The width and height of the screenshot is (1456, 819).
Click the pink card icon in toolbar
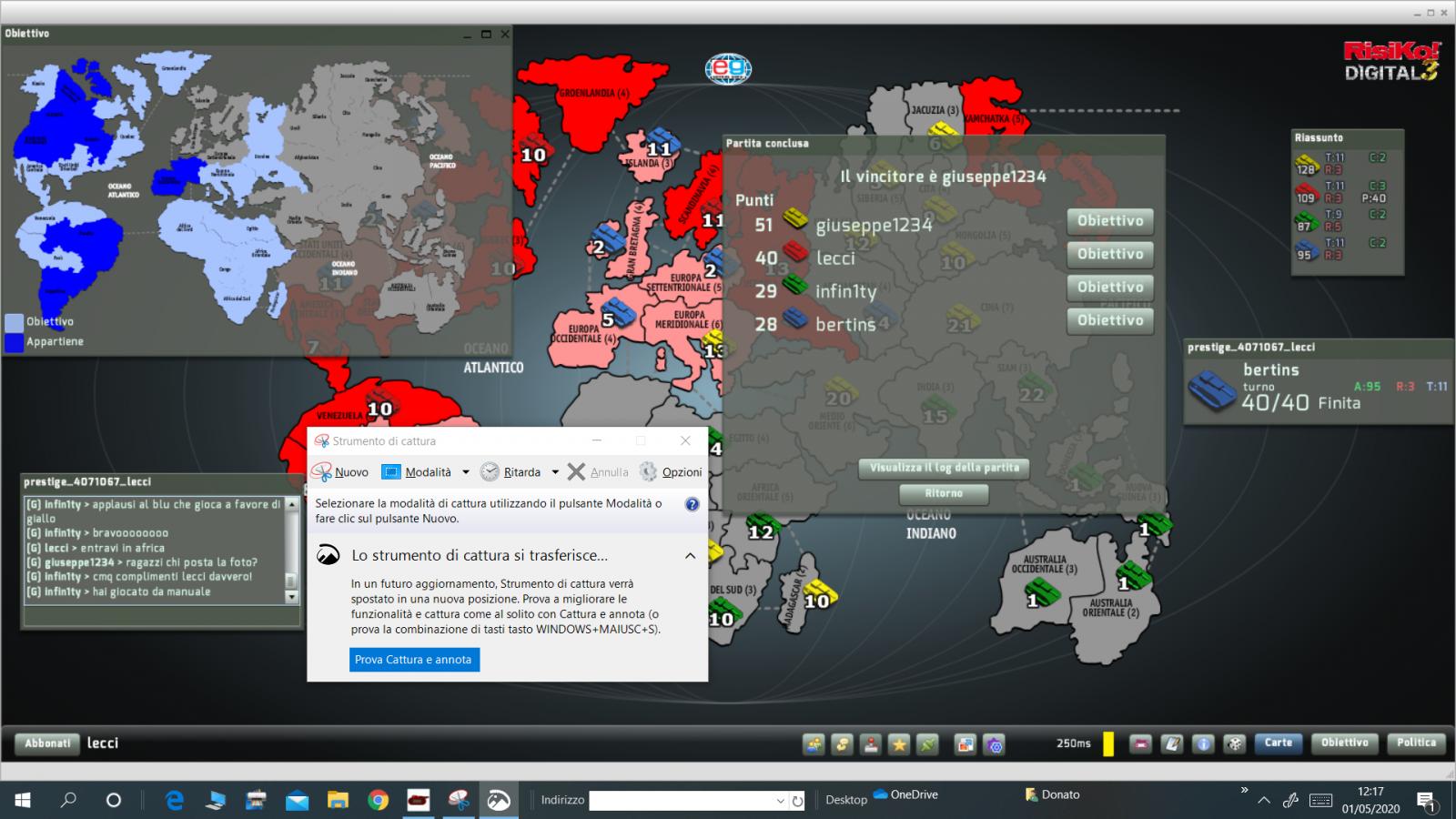tap(1141, 743)
